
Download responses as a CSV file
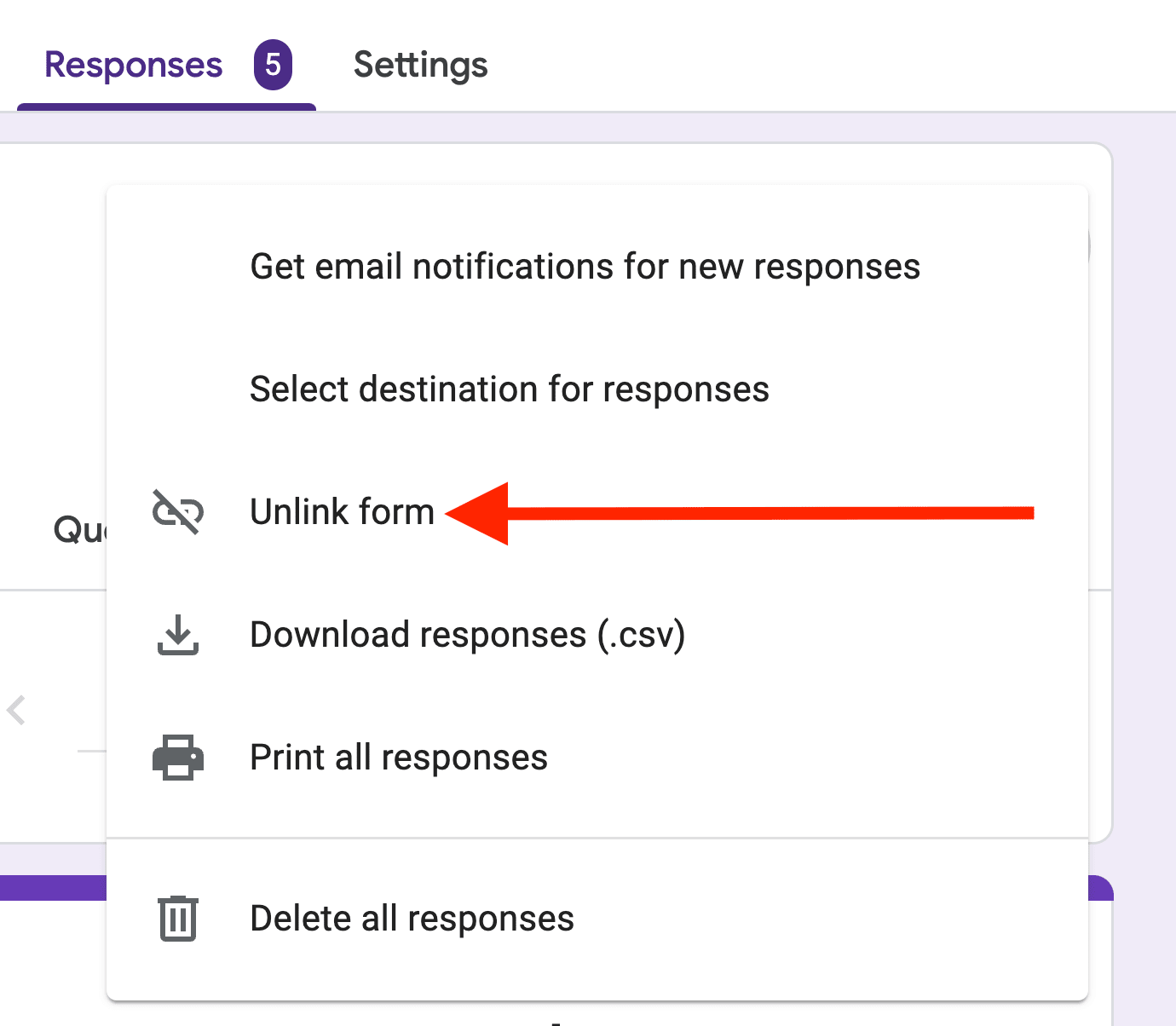pyautogui.click(x=467, y=635)
